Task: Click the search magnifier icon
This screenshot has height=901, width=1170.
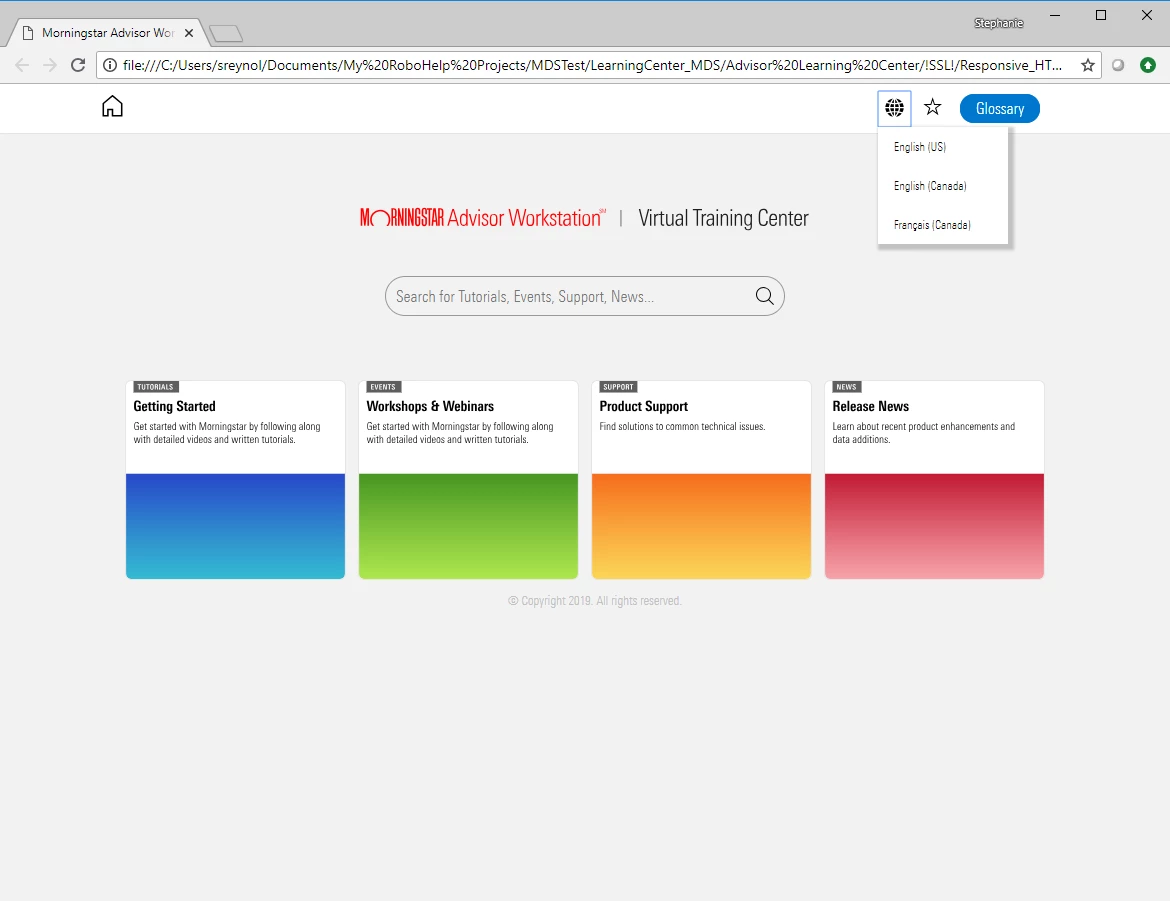Action: tap(764, 296)
